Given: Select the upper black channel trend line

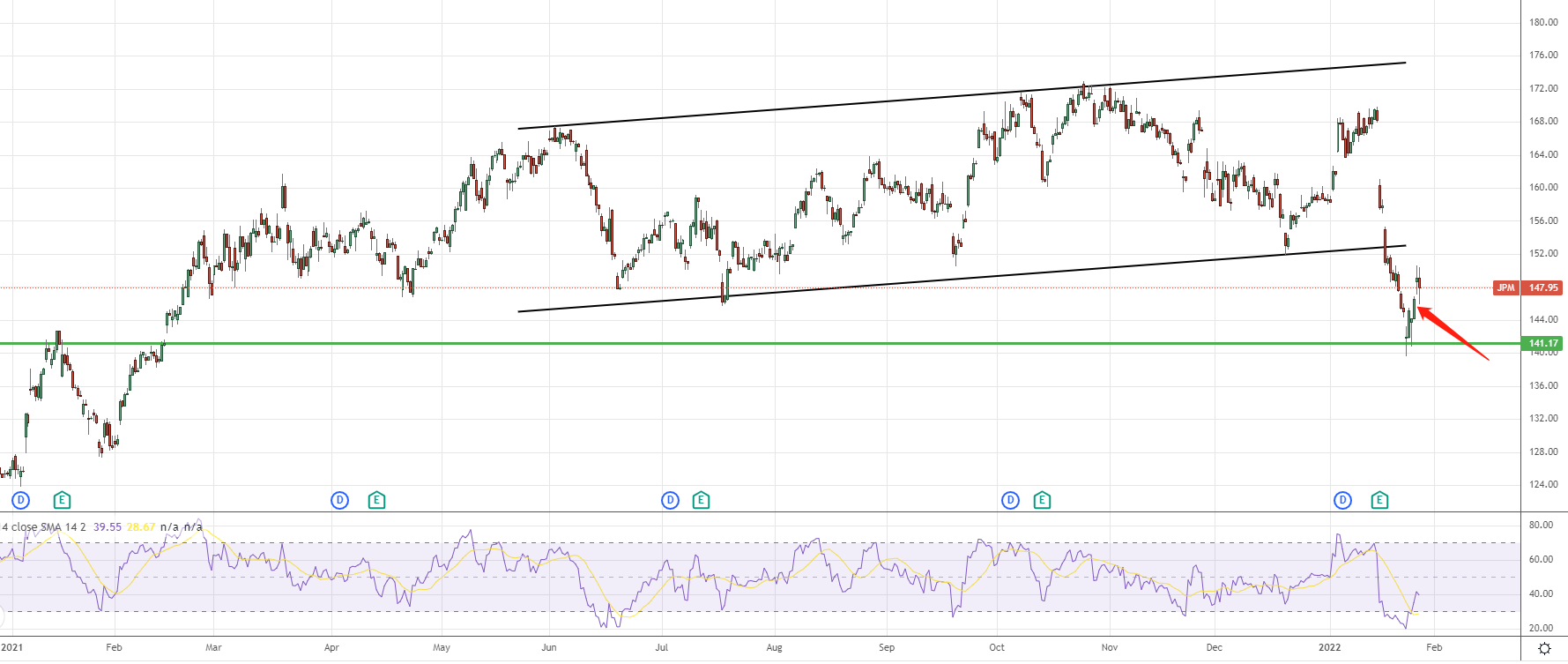Looking at the screenshot, I should (881, 101).
